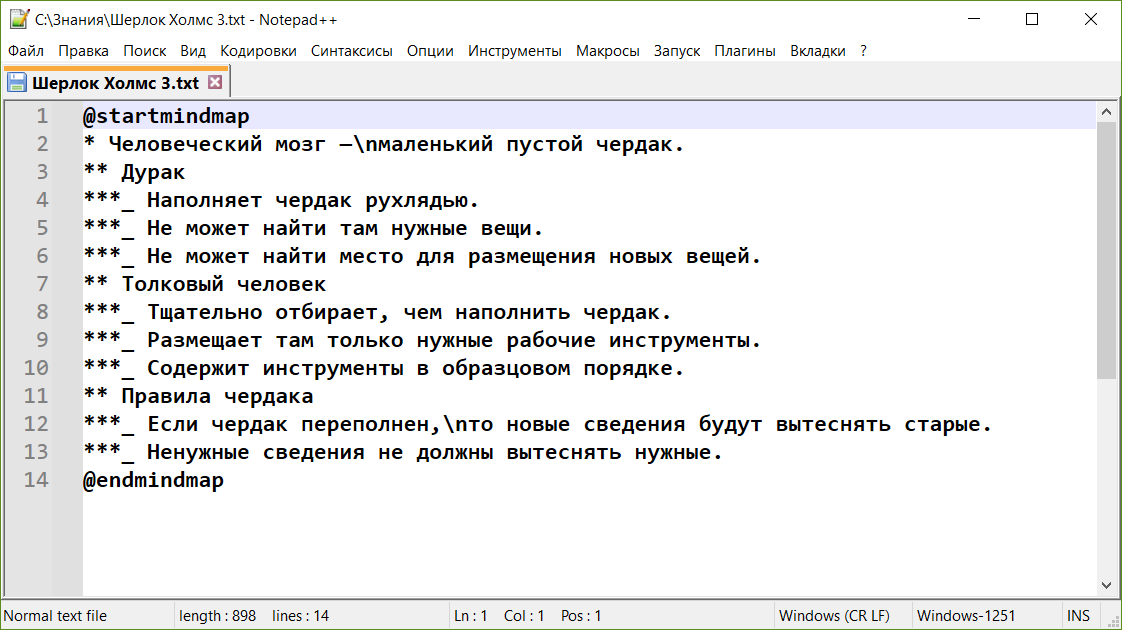Minimize the Notepad++ window

pos(974,19)
